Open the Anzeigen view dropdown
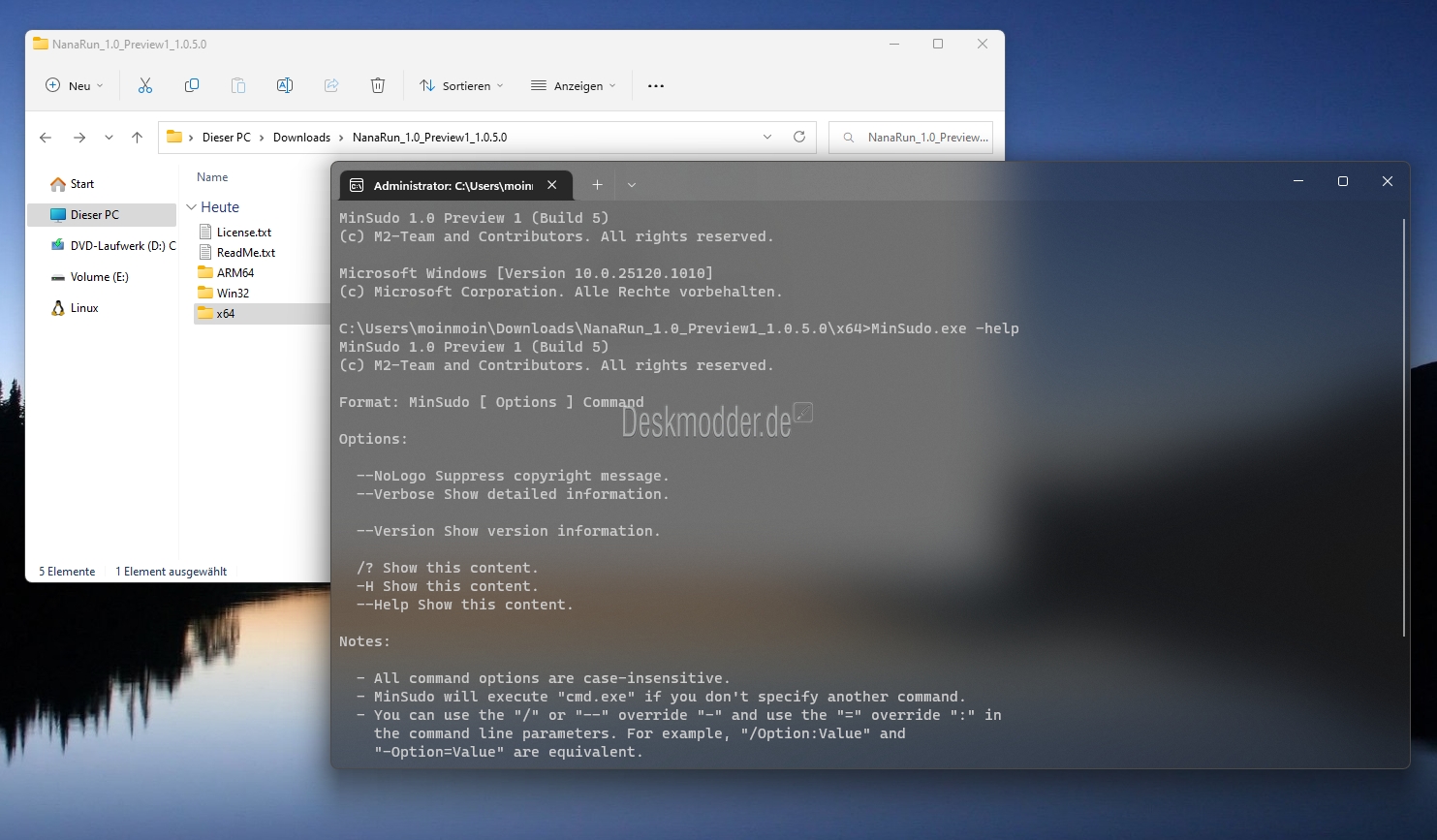Viewport: 1437px width, 840px height. [x=574, y=85]
